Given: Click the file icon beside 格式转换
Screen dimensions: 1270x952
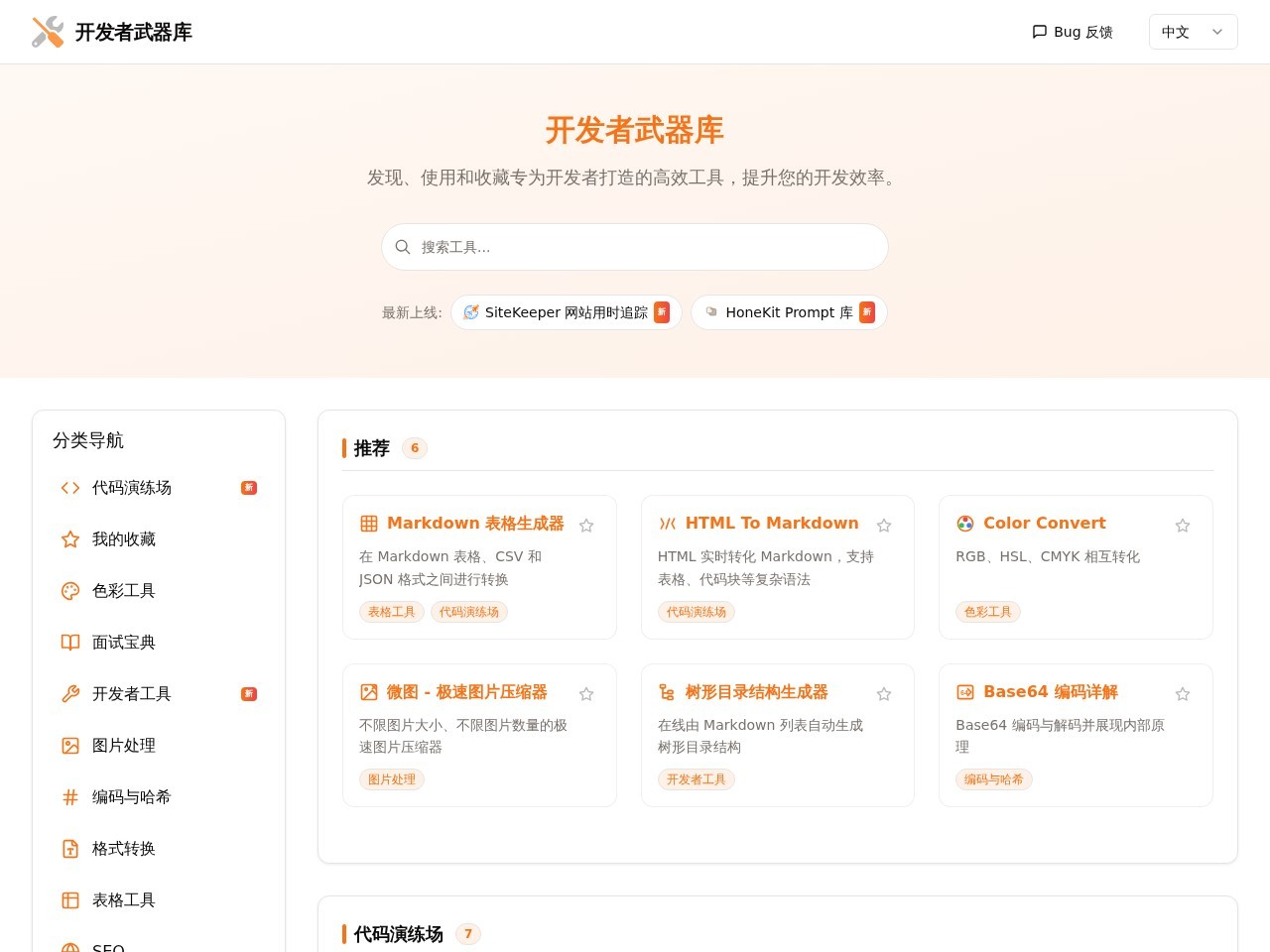Looking at the screenshot, I should click(70, 849).
